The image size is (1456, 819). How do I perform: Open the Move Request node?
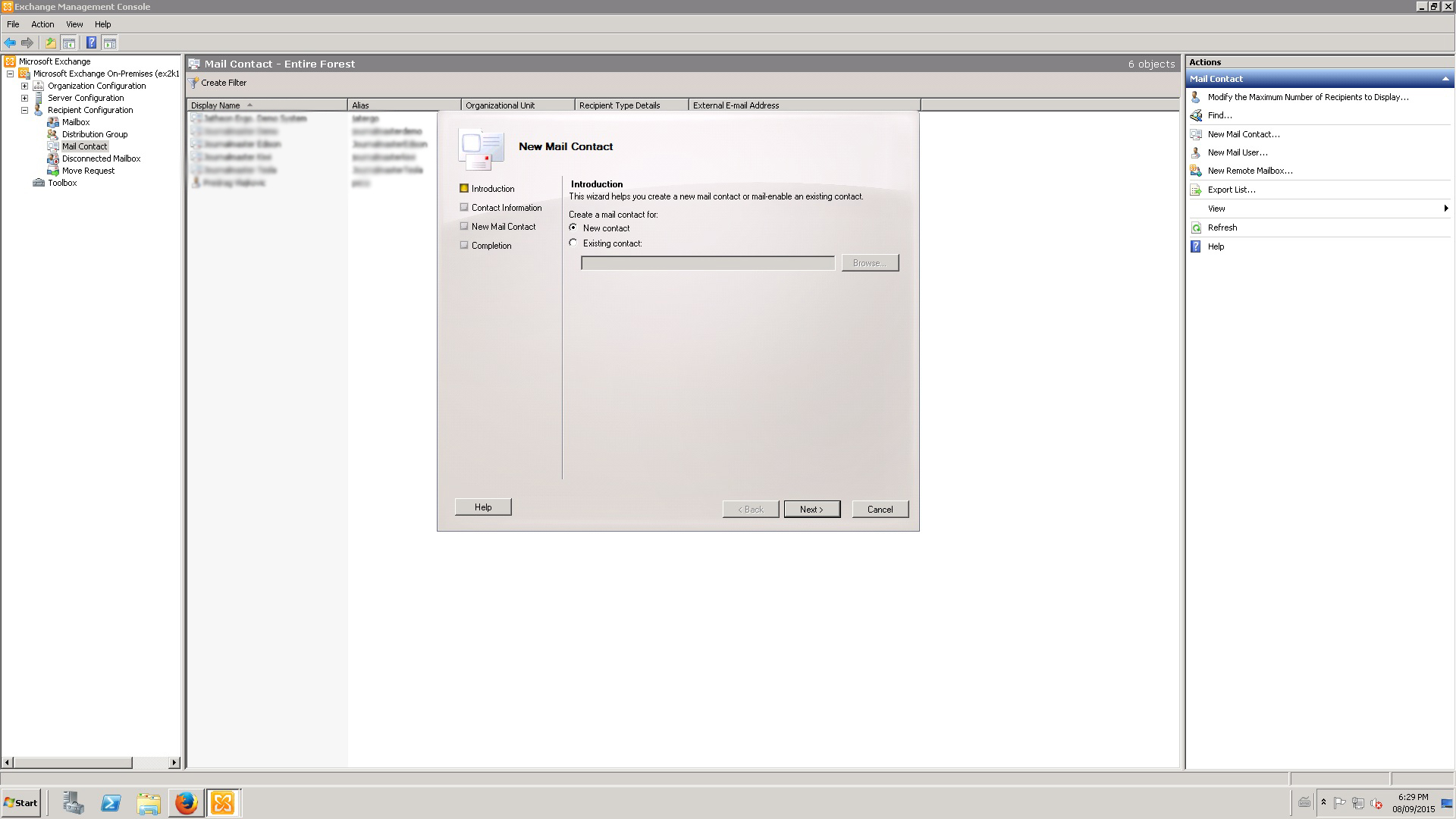point(88,171)
